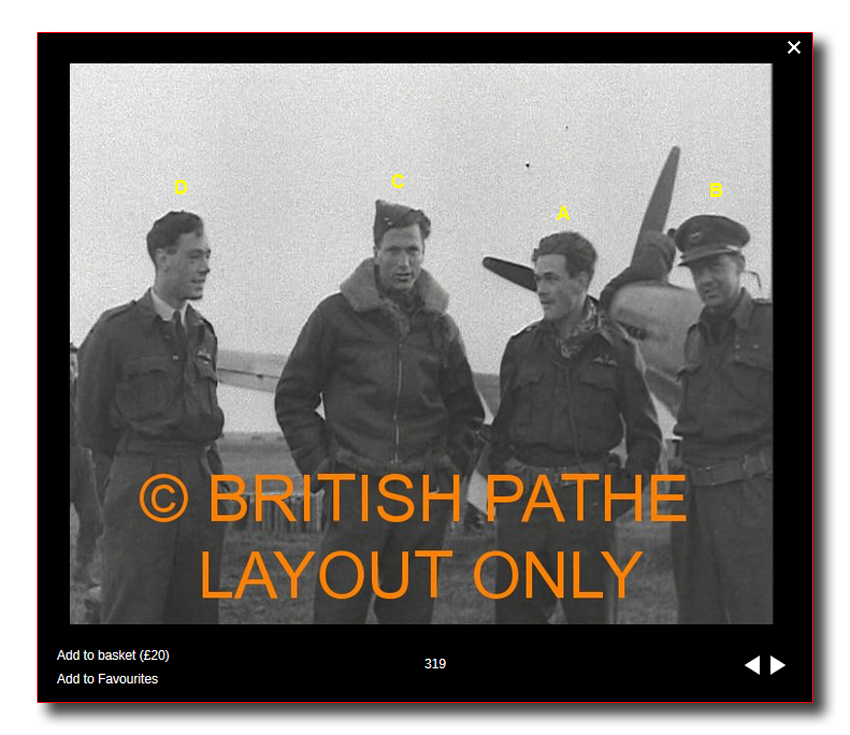Click the airmen photograph still
Viewport: 850px width, 735px height.
[x=421, y=344]
